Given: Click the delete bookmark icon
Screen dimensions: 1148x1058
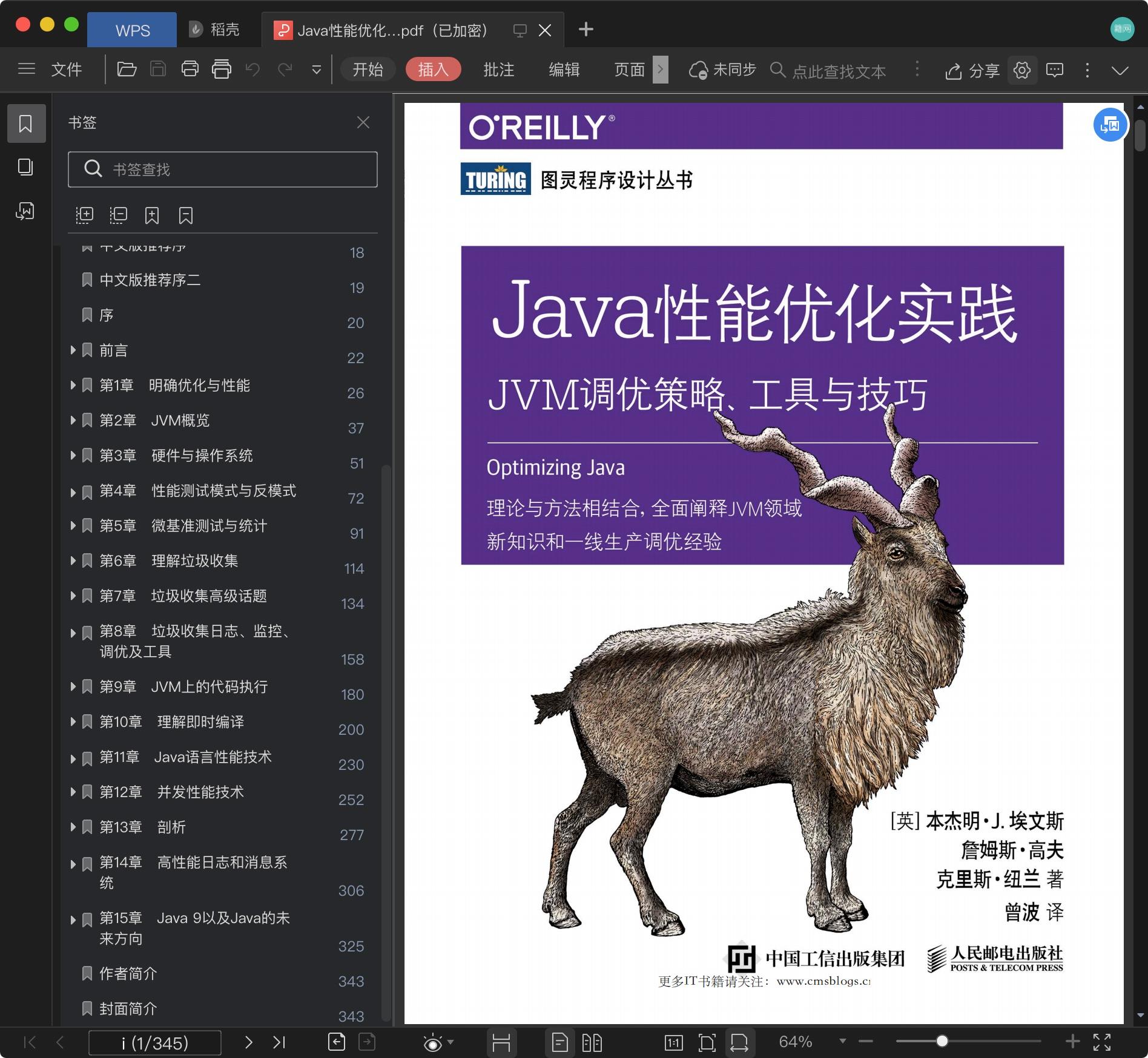Looking at the screenshot, I should pyautogui.click(x=186, y=215).
